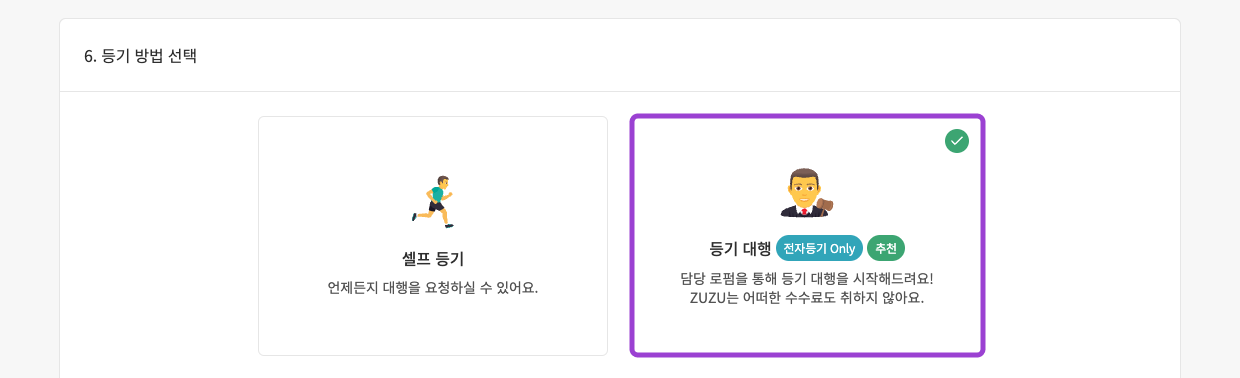Select the 등기 대행 option card
Screen dimensions: 1240x378
coord(807,235)
